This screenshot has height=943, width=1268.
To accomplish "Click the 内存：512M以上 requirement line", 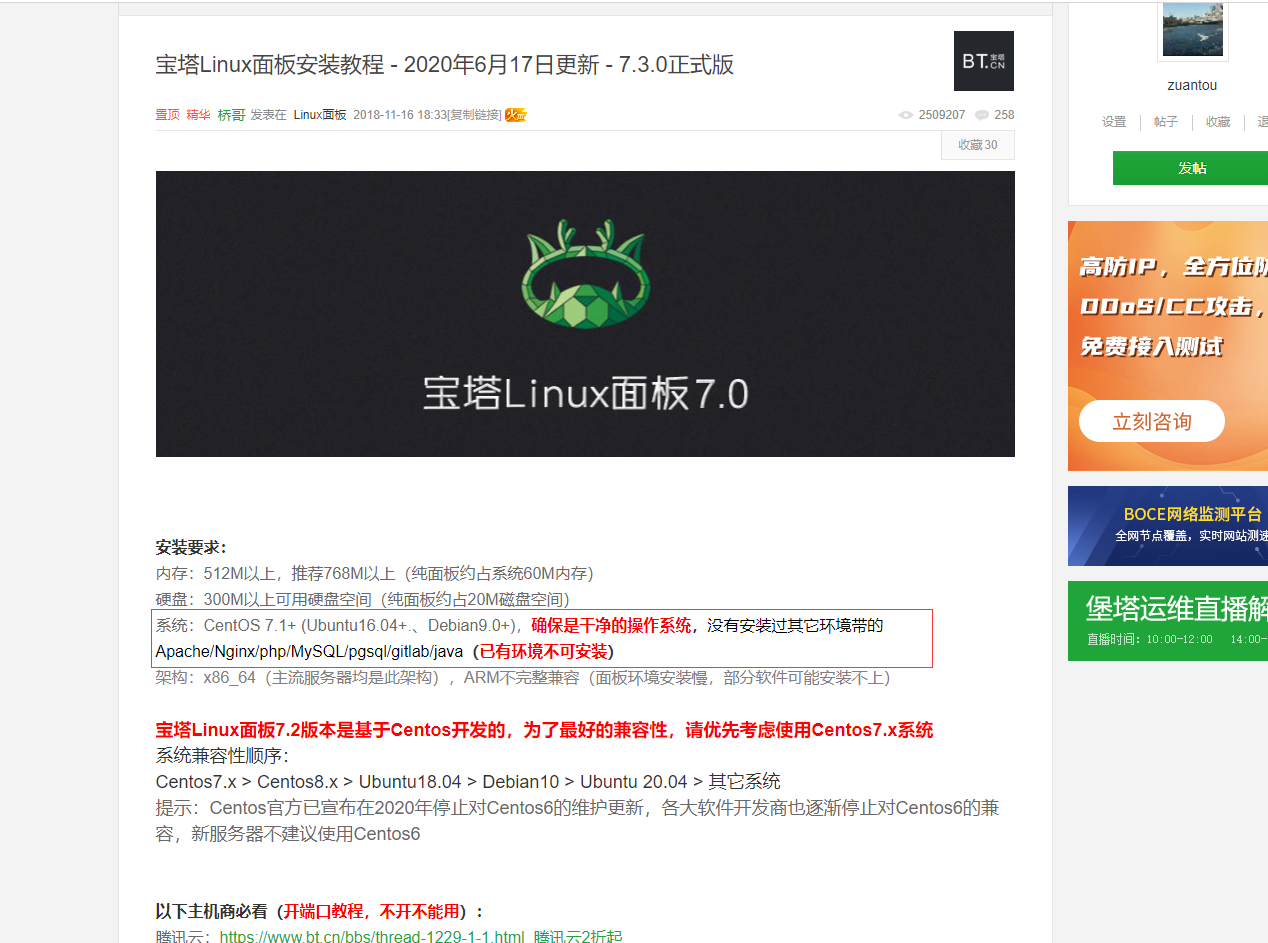I will [x=374, y=573].
